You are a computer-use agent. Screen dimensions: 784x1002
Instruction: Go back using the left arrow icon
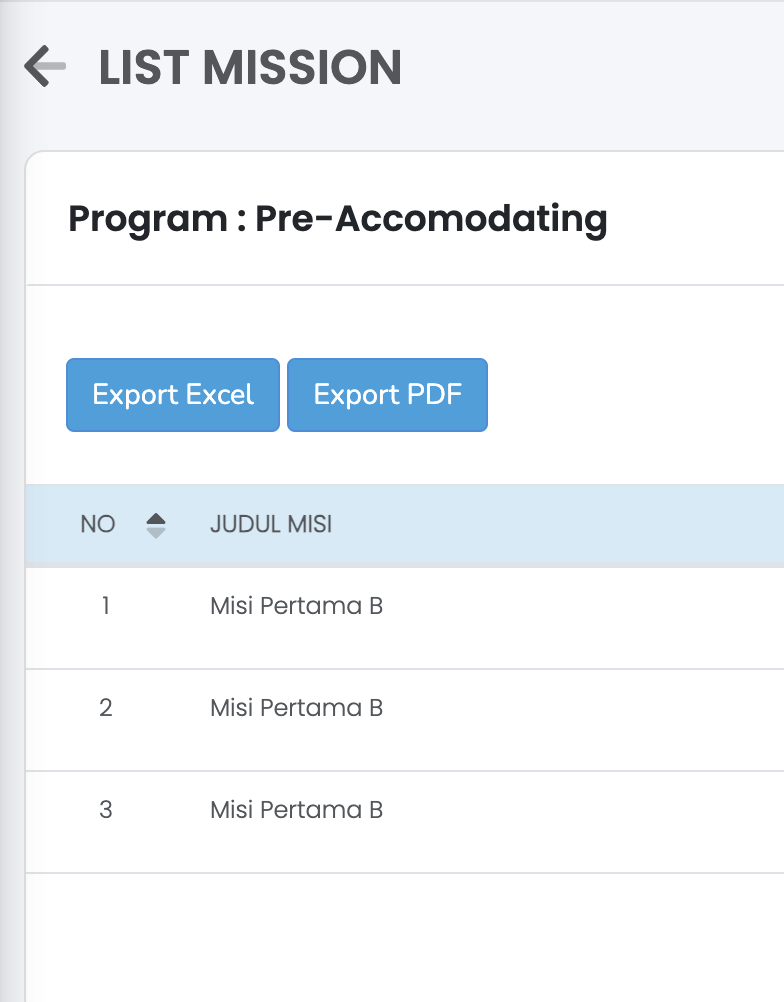(45, 67)
